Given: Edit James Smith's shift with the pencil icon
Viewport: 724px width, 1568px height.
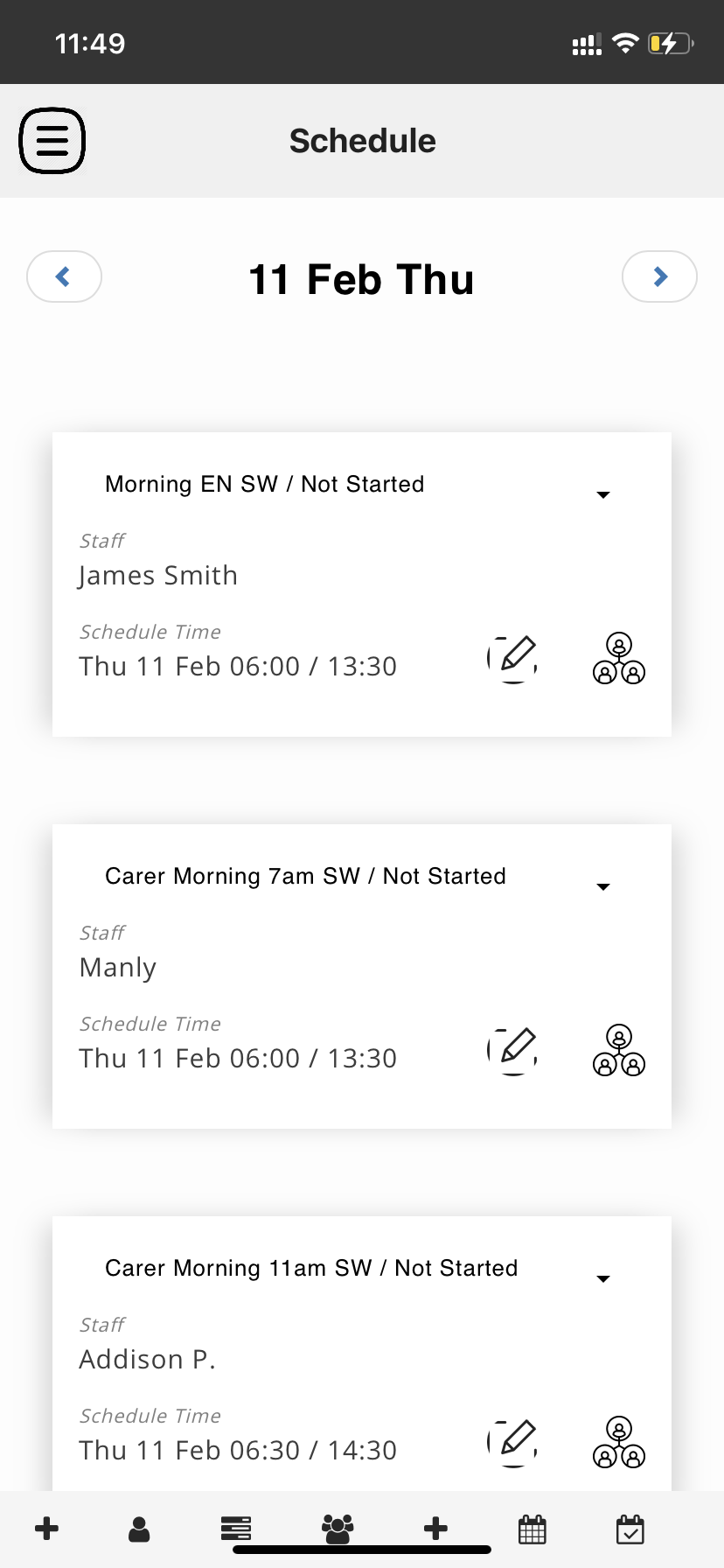Looking at the screenshot, I should [512, 659].
